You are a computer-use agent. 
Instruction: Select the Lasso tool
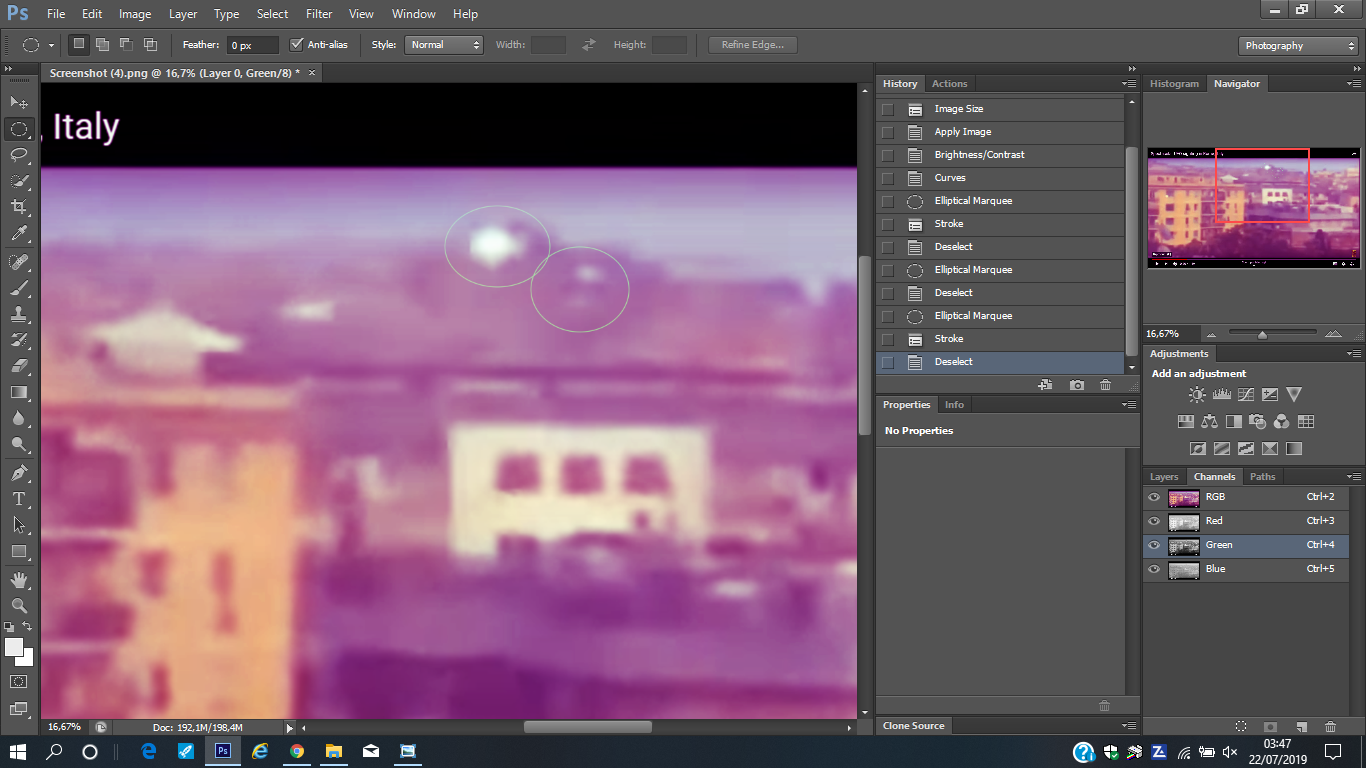click(x=18, y=155)
